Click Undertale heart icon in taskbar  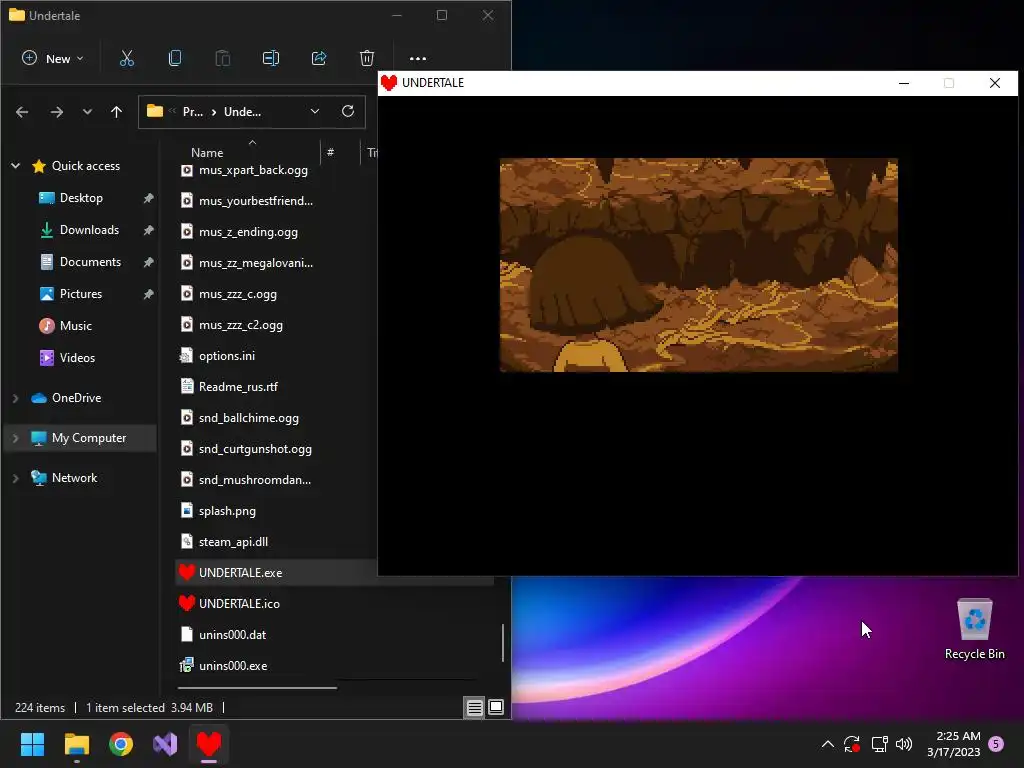(209, 744)
